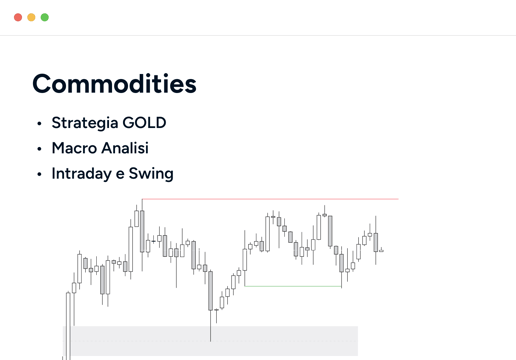Select the Commodities heading
This screenshot has height=360, width=516.
pos(114,84)
